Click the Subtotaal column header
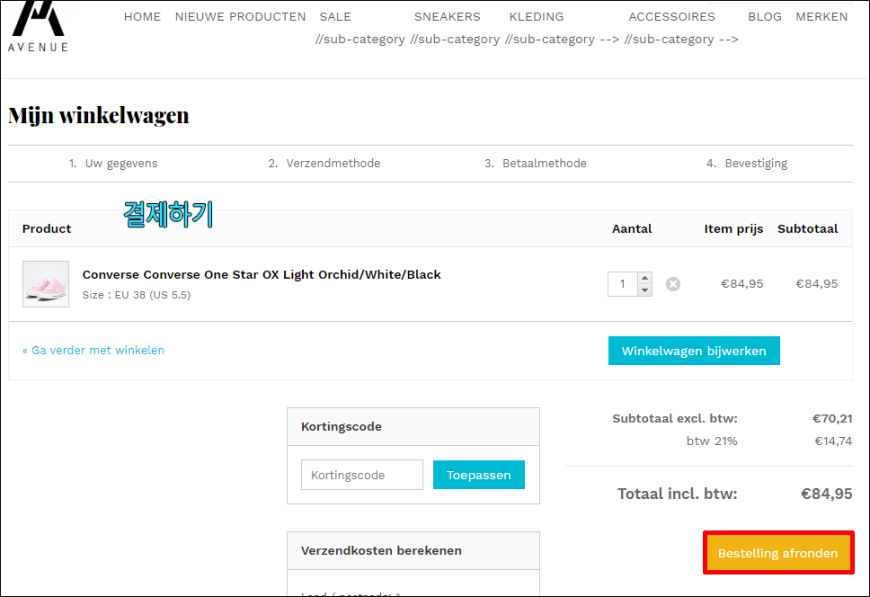Image resolution: width=870 pixels, height=597 pixels. tap(807, 229)
